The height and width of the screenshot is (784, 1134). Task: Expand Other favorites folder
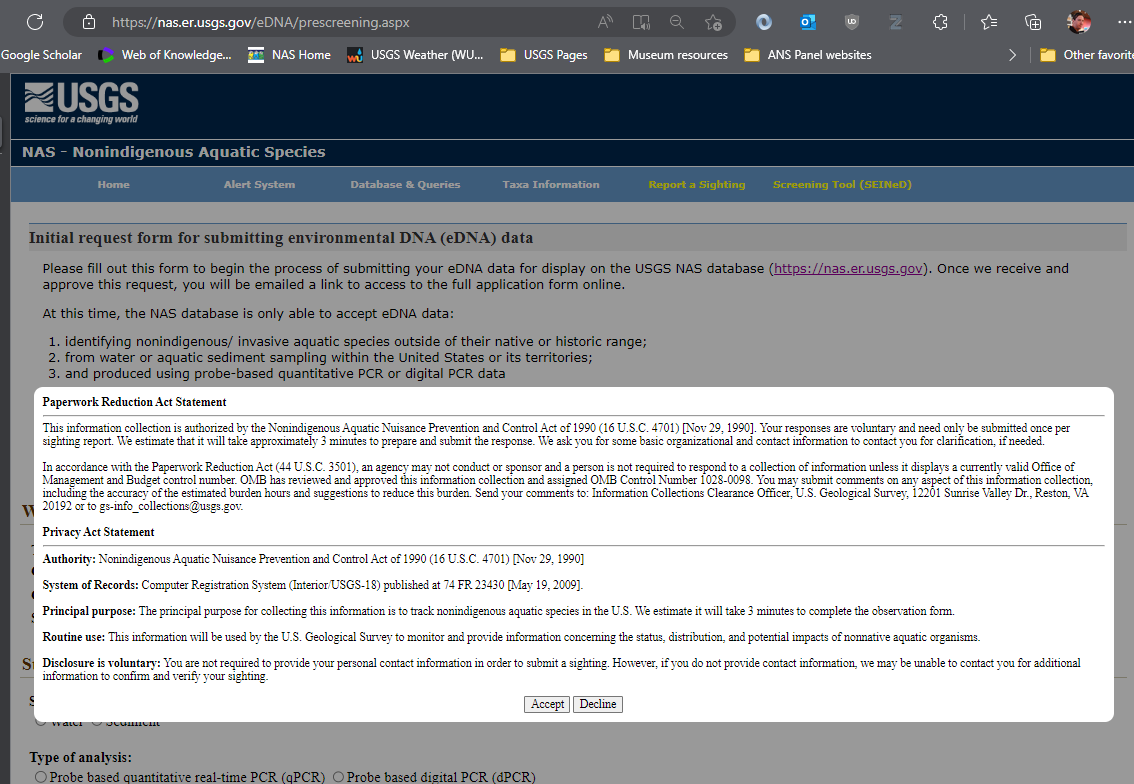[x=1086, y=55]
